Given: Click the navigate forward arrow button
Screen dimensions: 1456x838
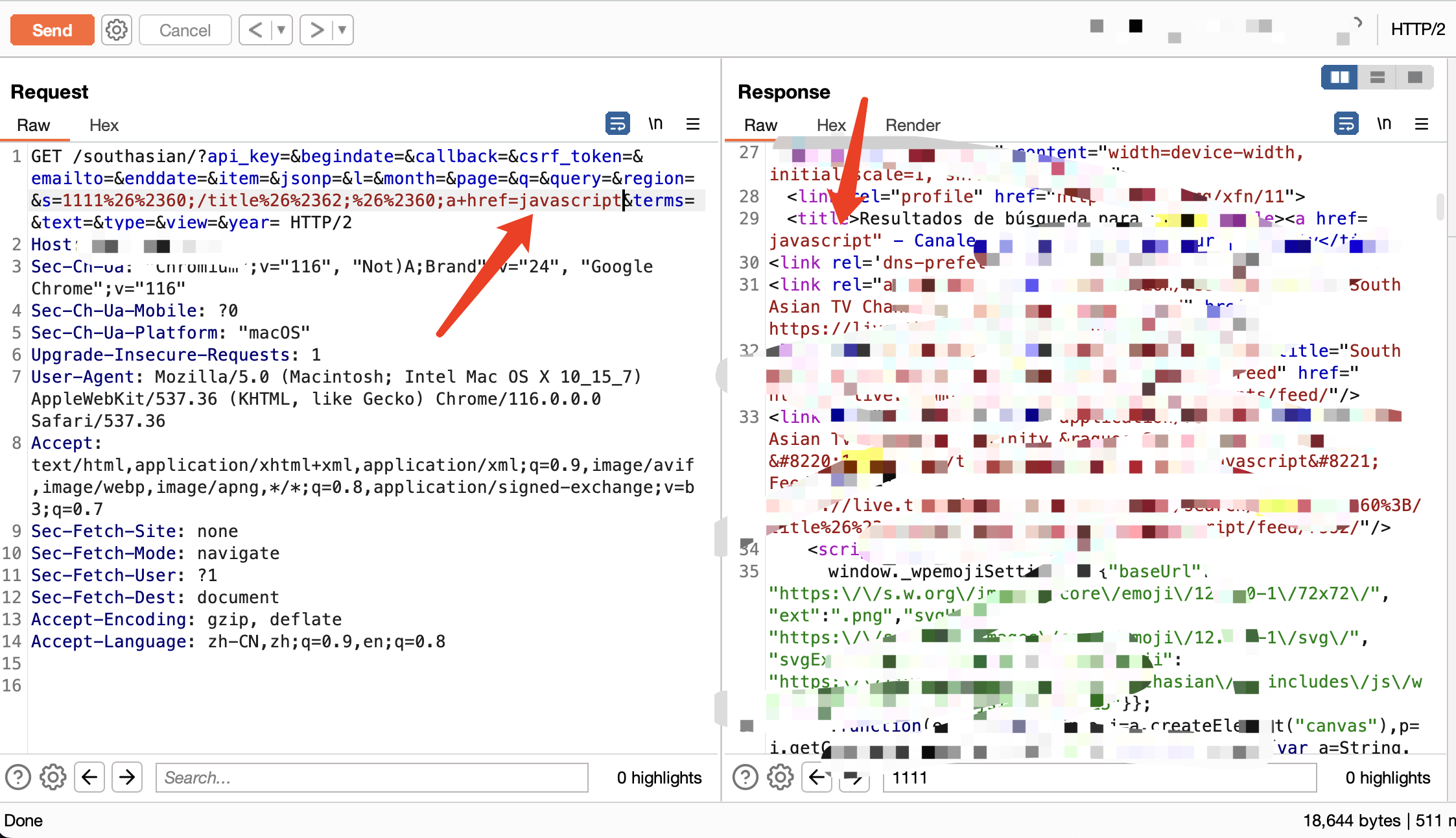Looking at the screenshot, I should (127, 778).
